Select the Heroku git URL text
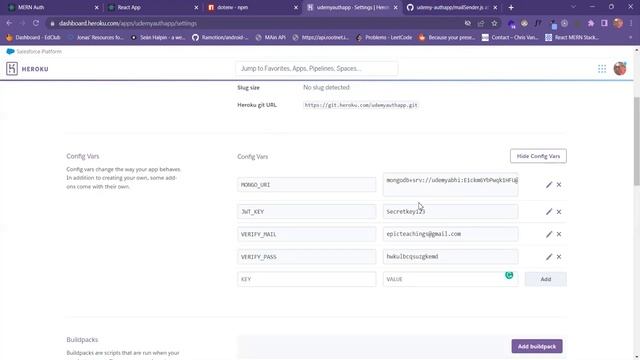The image size is (640, 360). click(x=361, y=105)
